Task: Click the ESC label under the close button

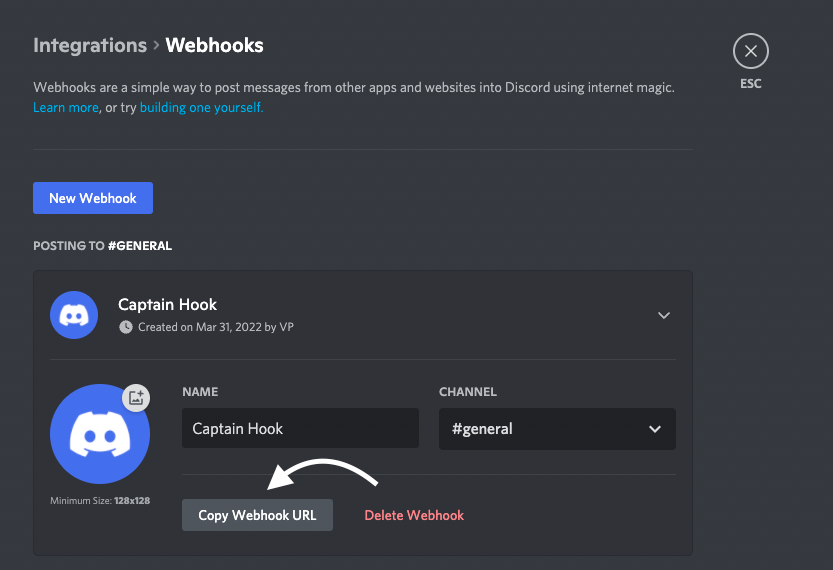Action: click(751, 83)
